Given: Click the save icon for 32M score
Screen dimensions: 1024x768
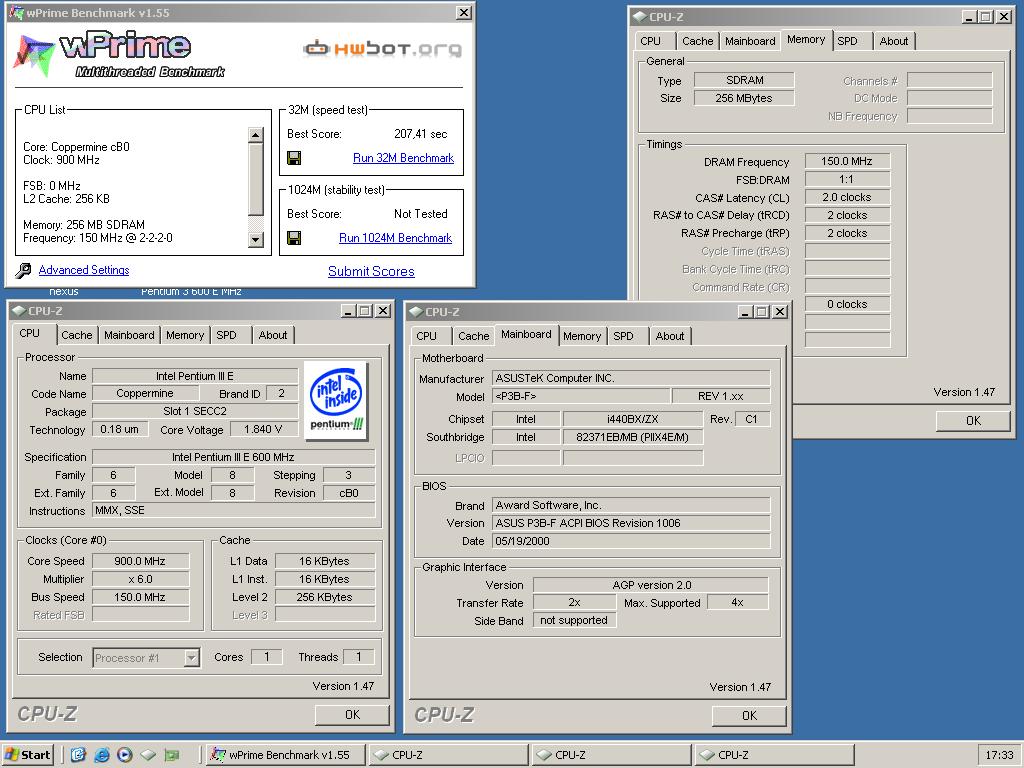Looking at the screenshot, I should point(294,158).
